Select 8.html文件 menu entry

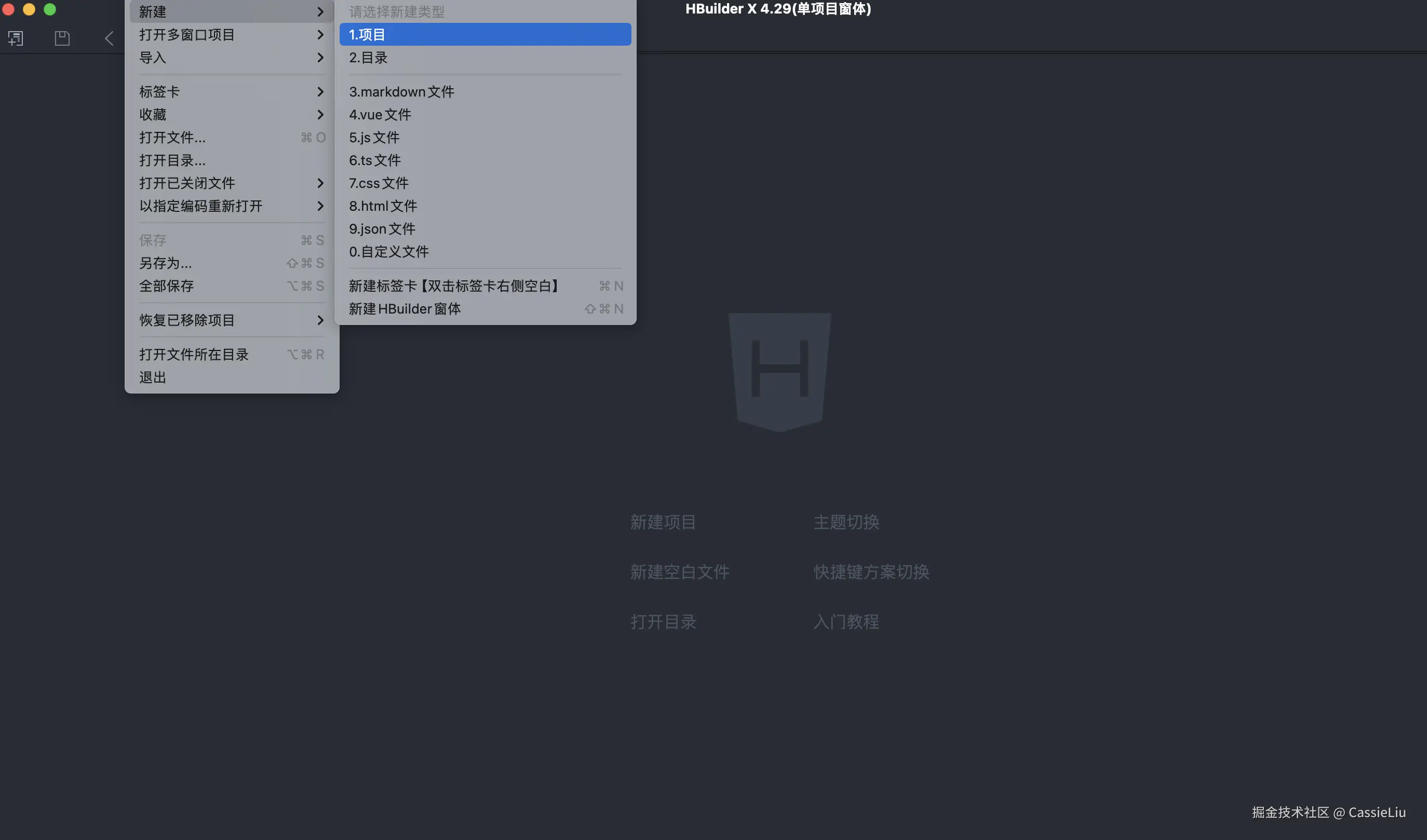point(383,206)
